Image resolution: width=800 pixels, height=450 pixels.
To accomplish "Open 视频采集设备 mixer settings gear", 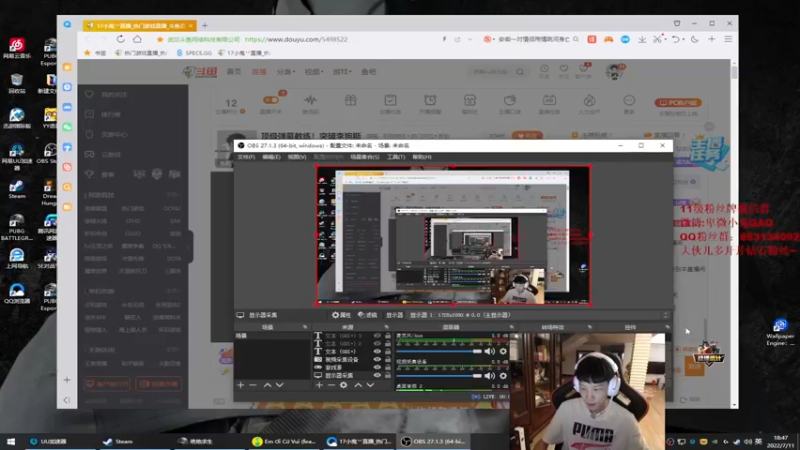I will [503, 376].
